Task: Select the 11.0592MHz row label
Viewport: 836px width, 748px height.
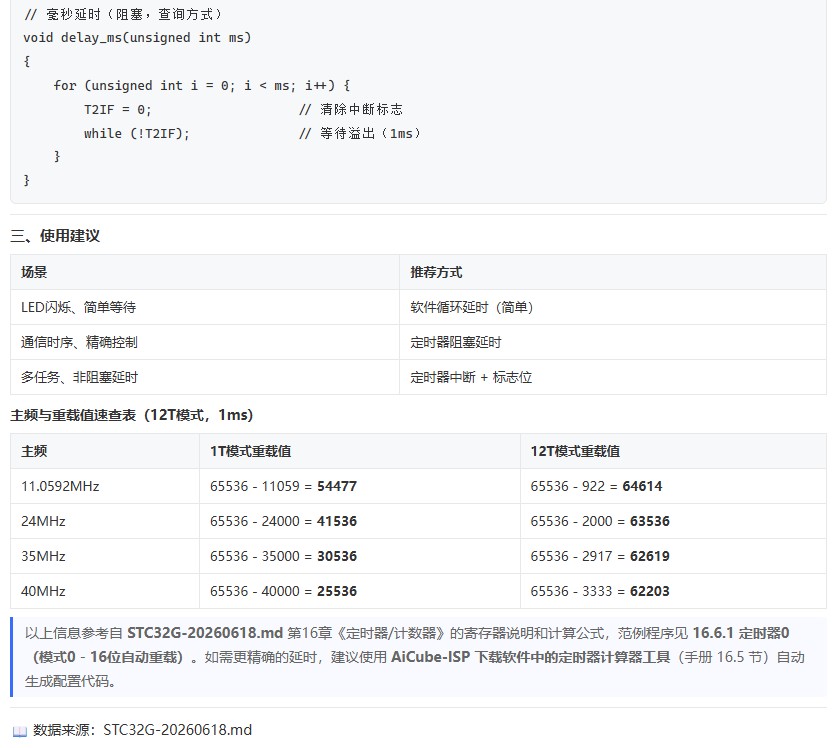Action: [x=60, y=486]
